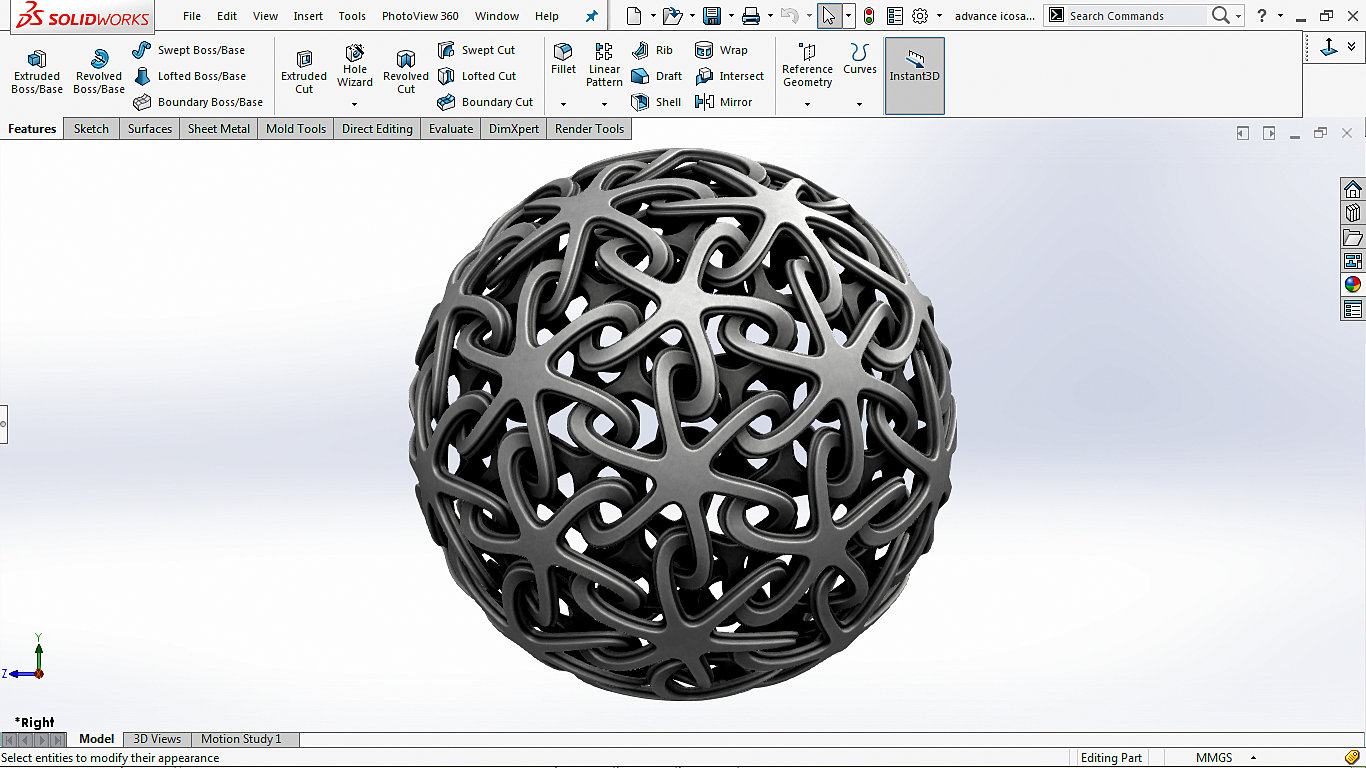Expand the Hole Wizard dropdown arrow
This screenshot has height=768, width=1366.
coord(354,104)
